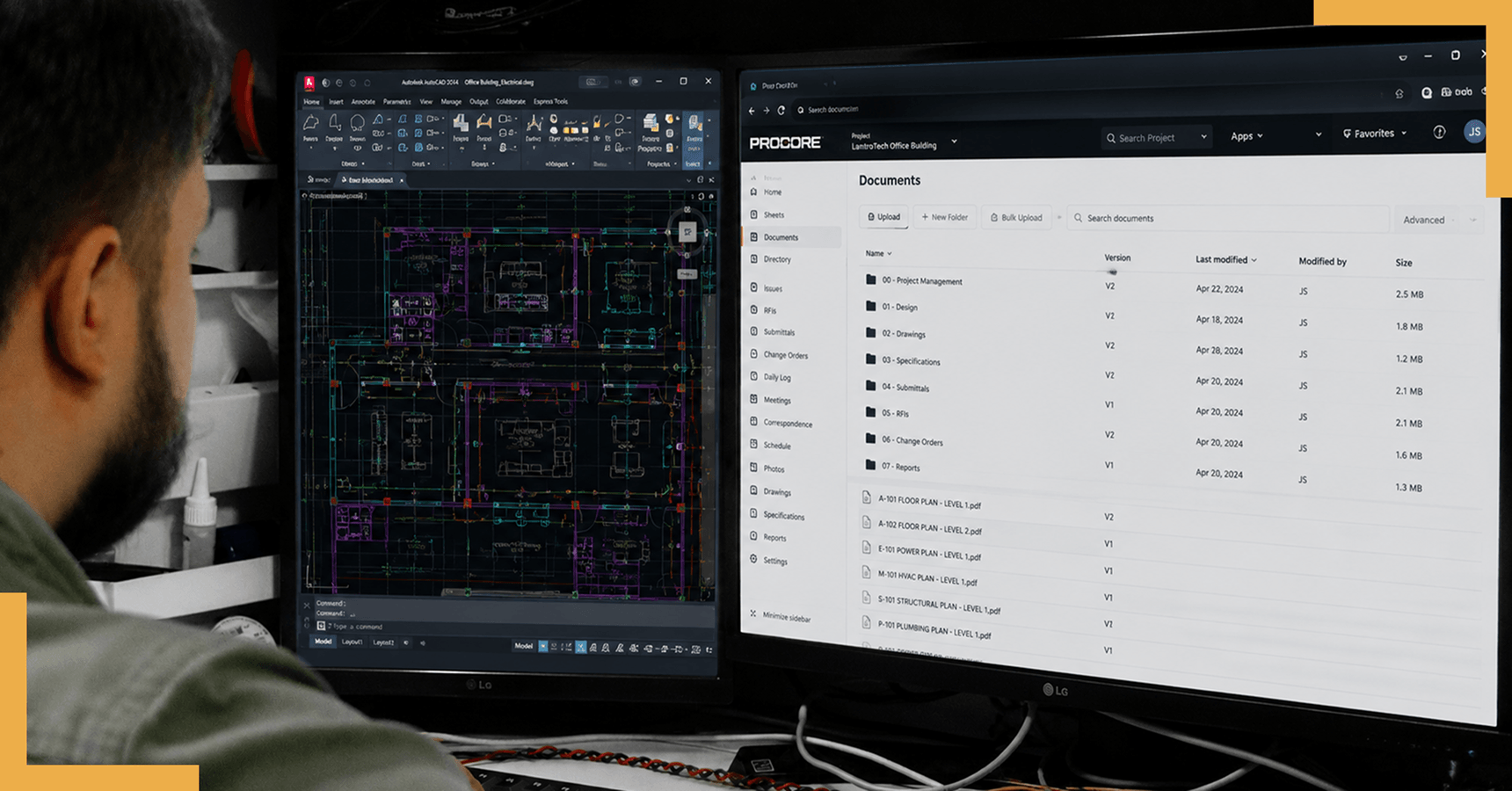
Task: Click the ViewCube in the AutoCAD drawing area
Action: (x=687, y=231)
